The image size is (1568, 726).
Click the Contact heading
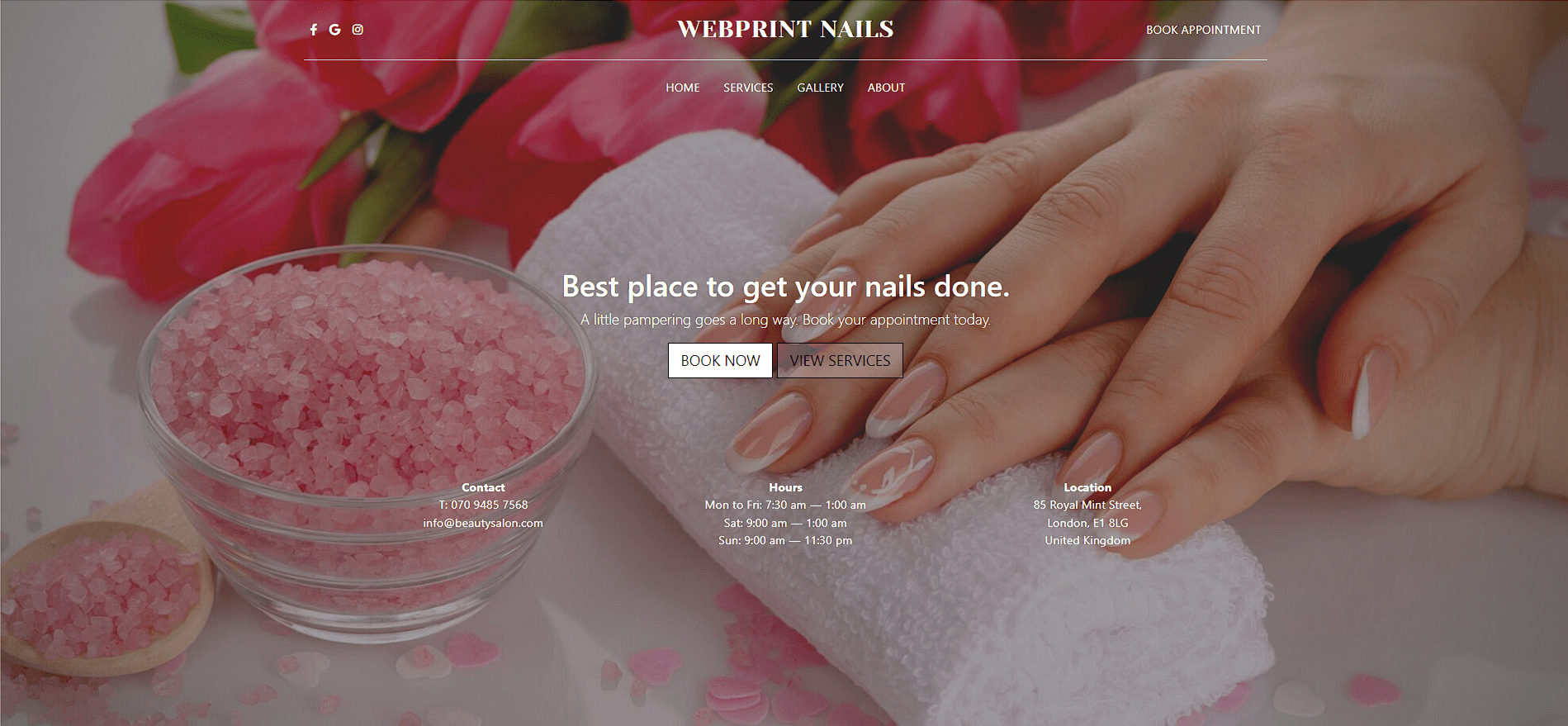483,487
